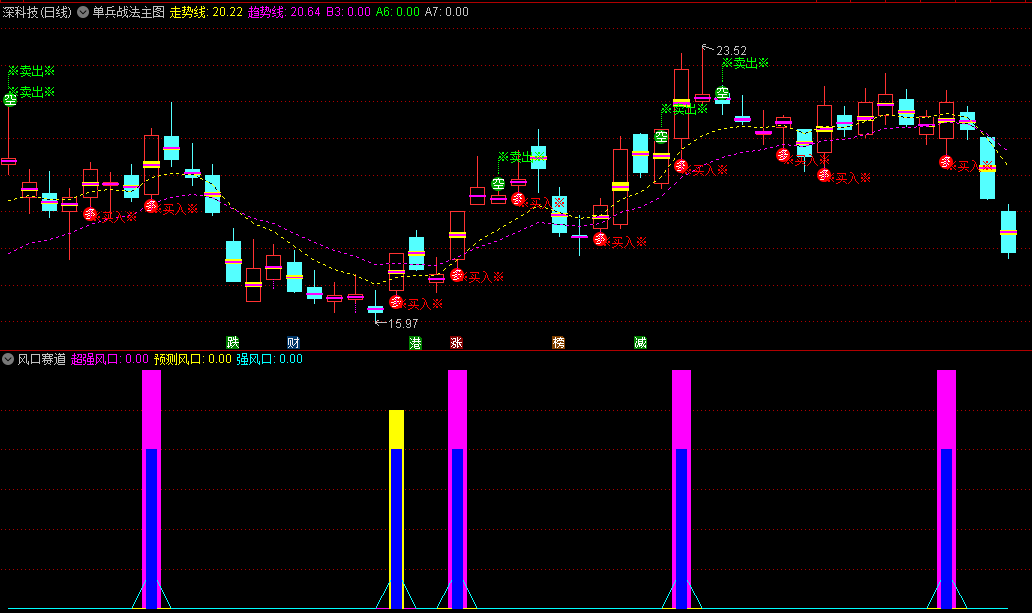Click the yellow 预测风口: 0.00 readout
The width and height of the screenshot is (1032, 613).
coord(193,359)
